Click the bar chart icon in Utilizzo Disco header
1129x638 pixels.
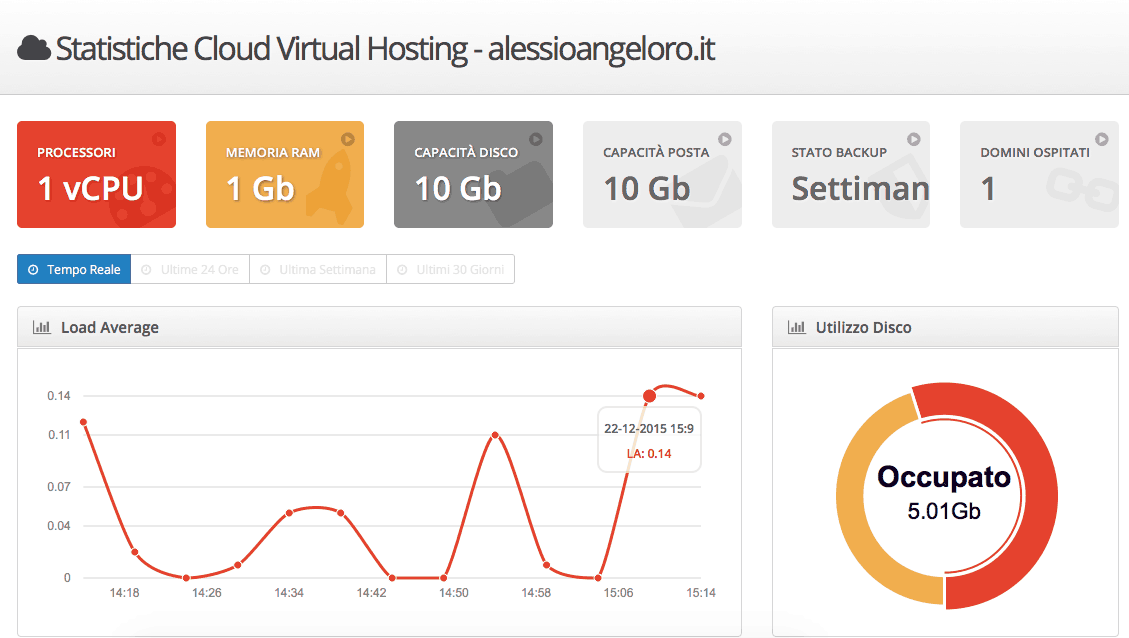[797, 327]
